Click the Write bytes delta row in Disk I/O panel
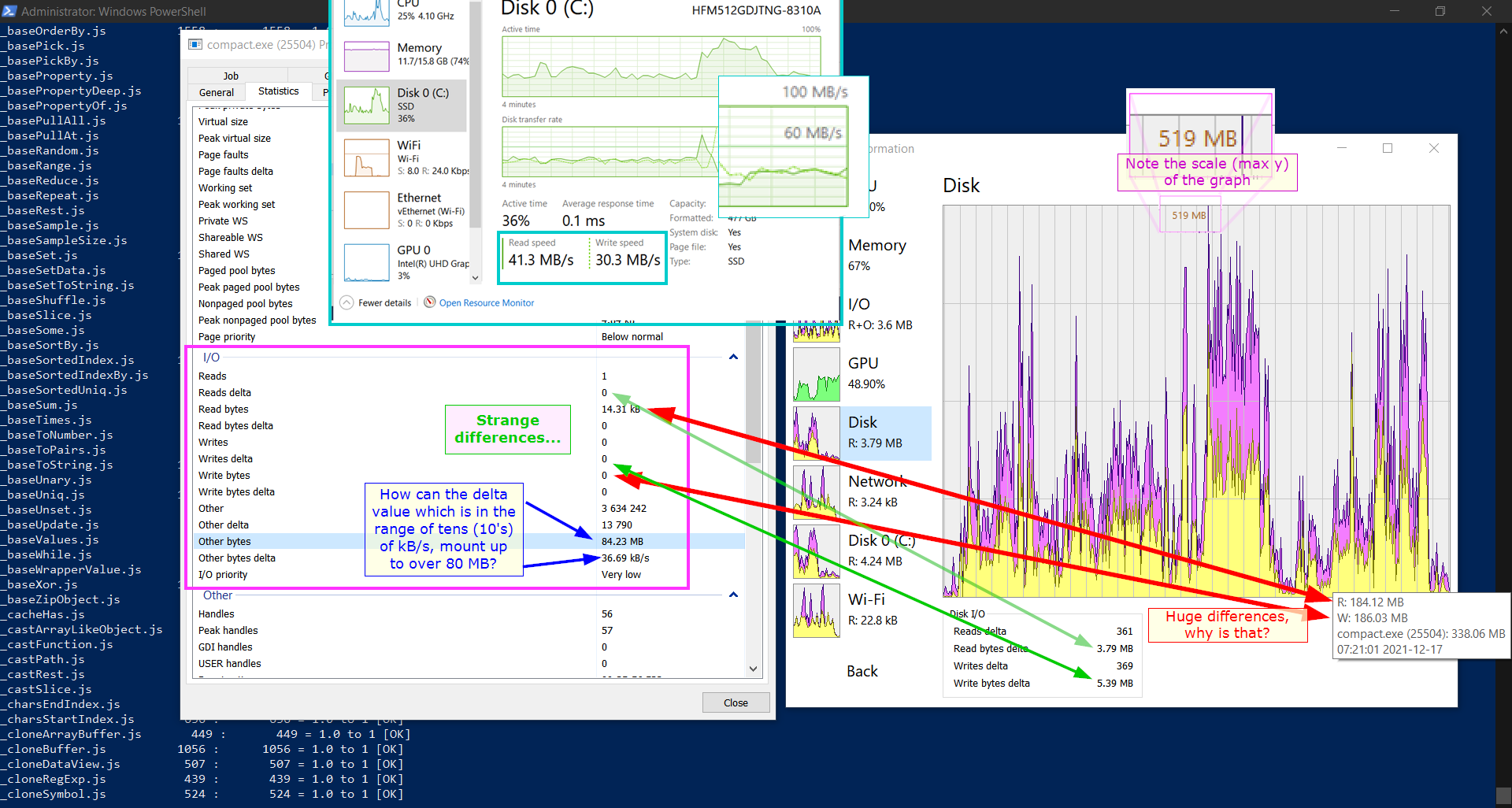The image size is (1512, 808). [1043, 683]
